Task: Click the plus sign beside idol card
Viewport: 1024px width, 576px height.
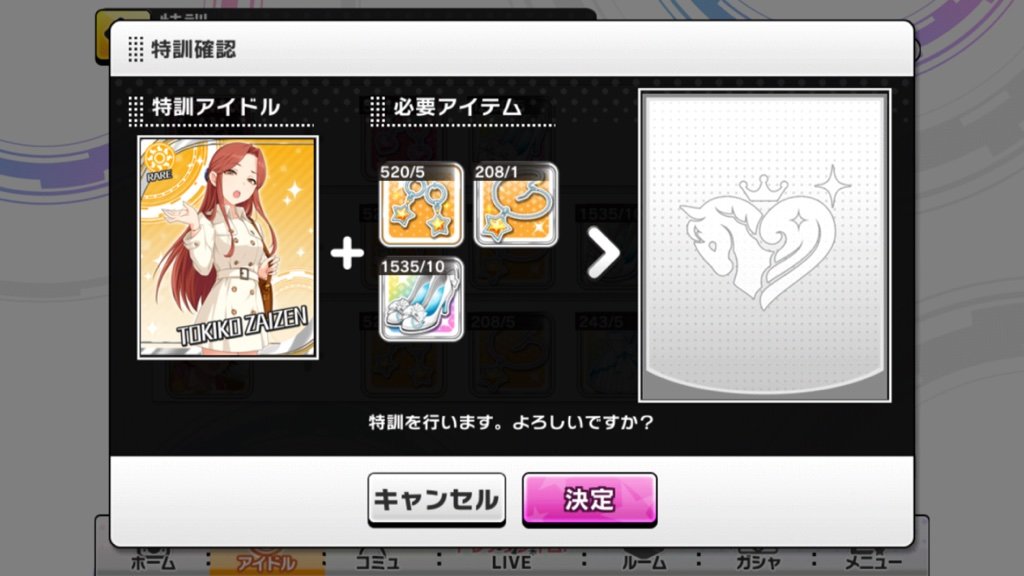Action: pyautogui.click(x=347, y=253)
